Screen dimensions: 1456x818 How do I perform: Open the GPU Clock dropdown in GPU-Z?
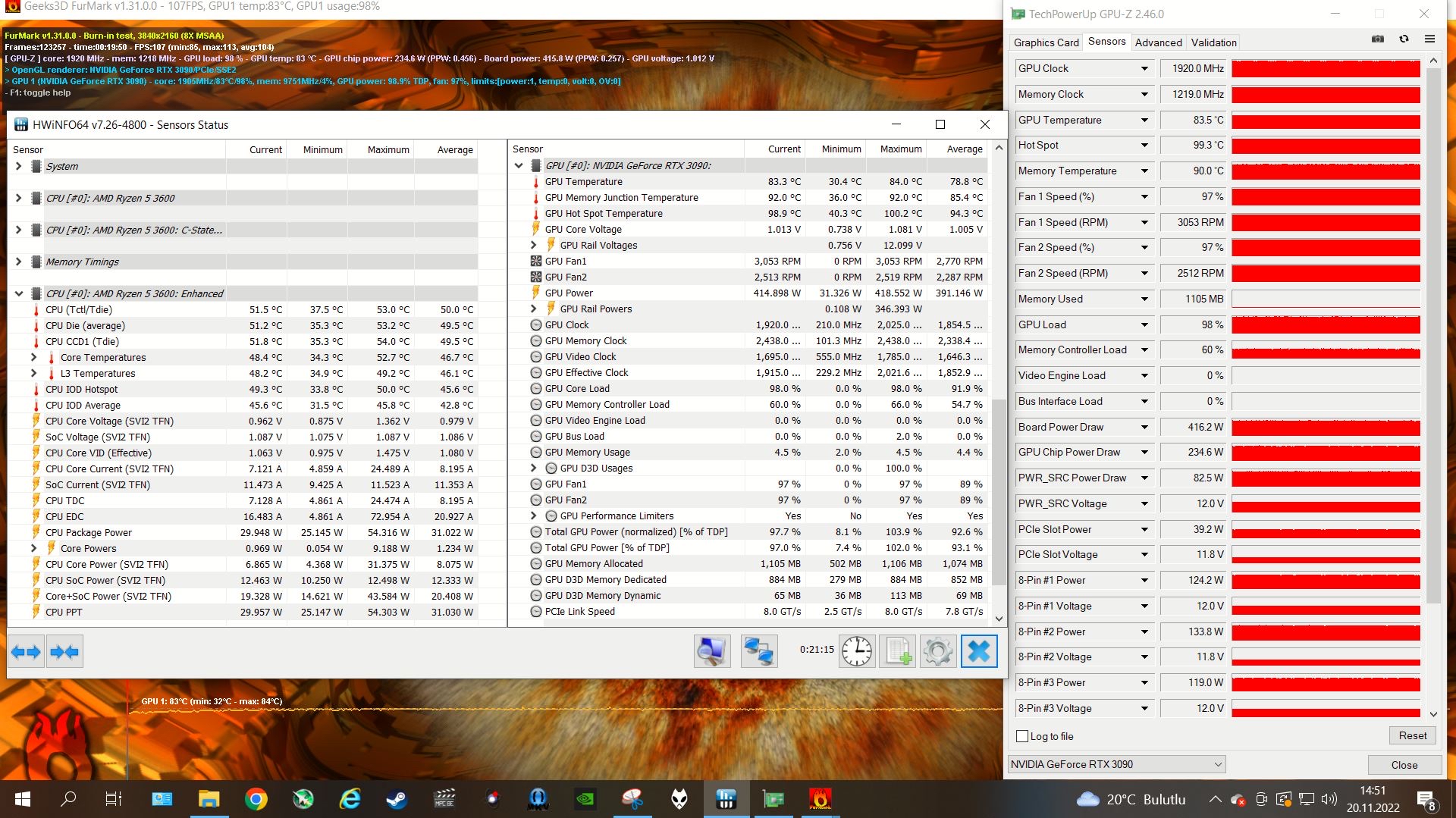(x=1144, y=68)
